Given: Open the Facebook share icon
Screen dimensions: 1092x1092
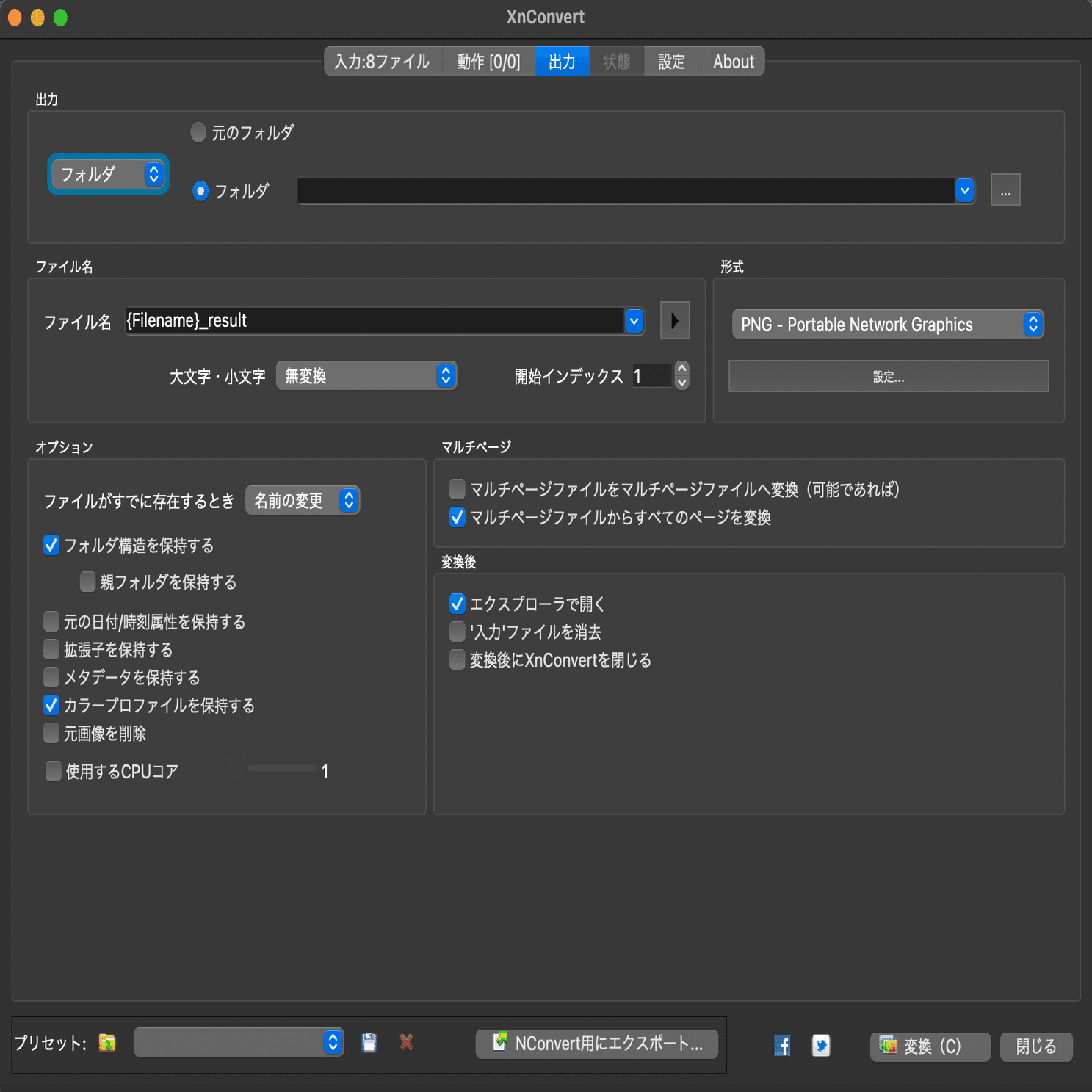Looking at the screenshot, I should click(x=783, y=1046).
